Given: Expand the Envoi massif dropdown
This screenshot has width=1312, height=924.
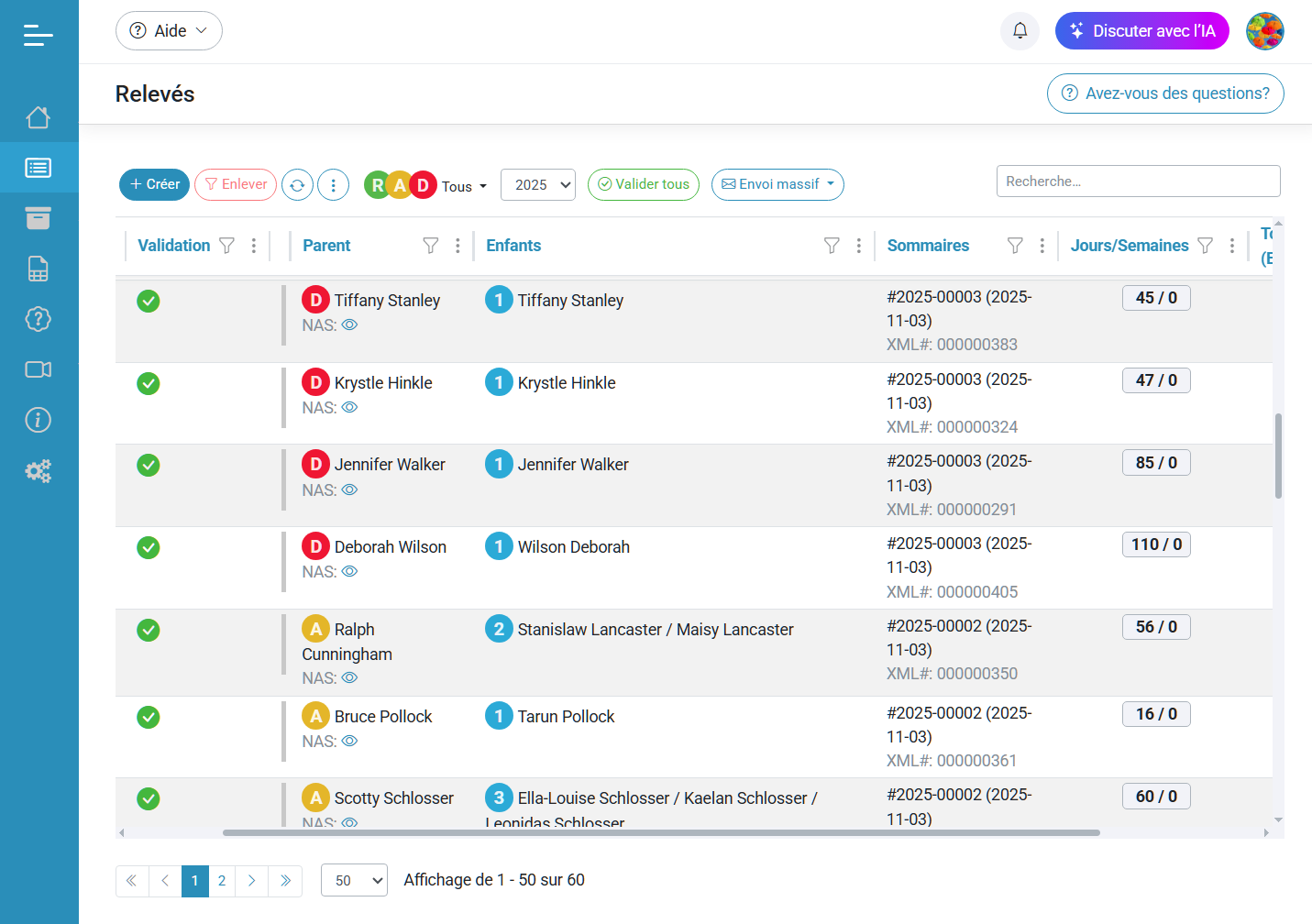Looking at the screenshot, I should [x=777, y=185].
